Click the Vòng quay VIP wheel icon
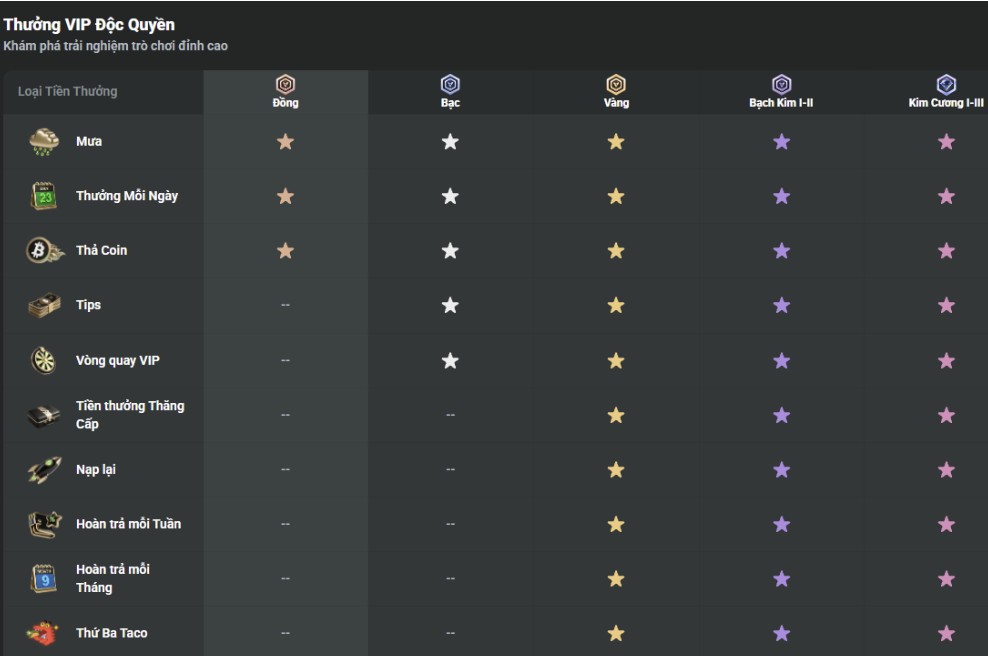Image resolution: width=988 pixels, height=656 pixels. (x=44, y=360)
